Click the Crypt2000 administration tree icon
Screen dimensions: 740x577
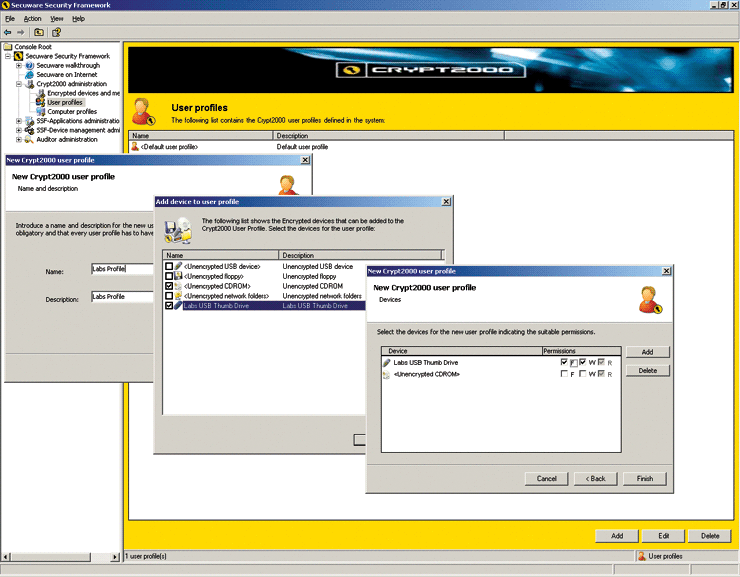[x=29, y=84]
